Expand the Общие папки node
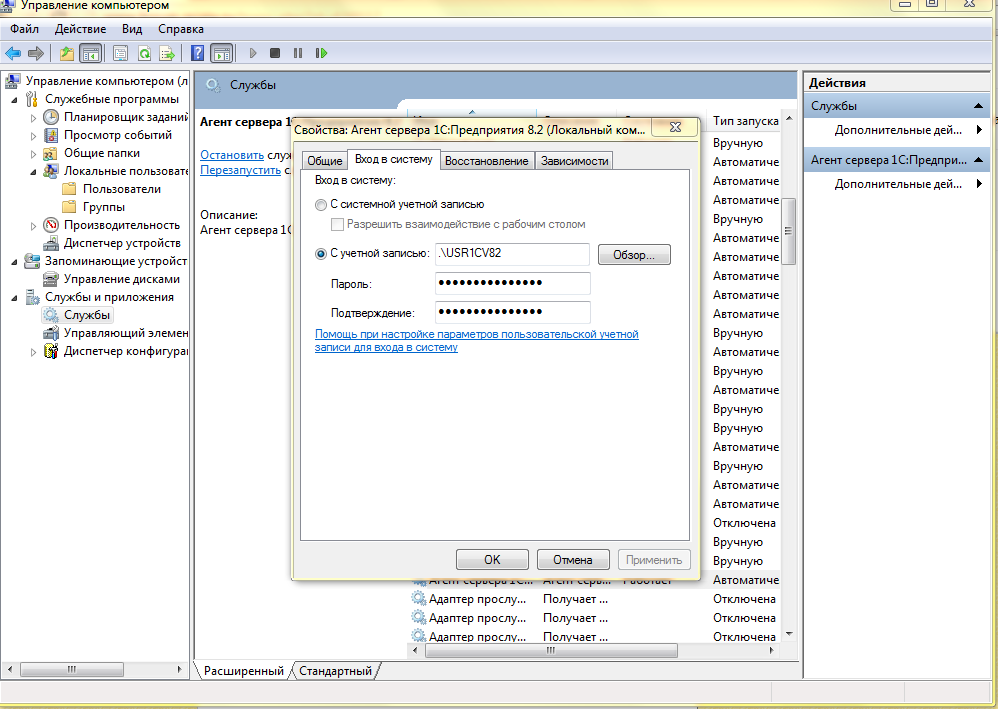 [33, 153]
